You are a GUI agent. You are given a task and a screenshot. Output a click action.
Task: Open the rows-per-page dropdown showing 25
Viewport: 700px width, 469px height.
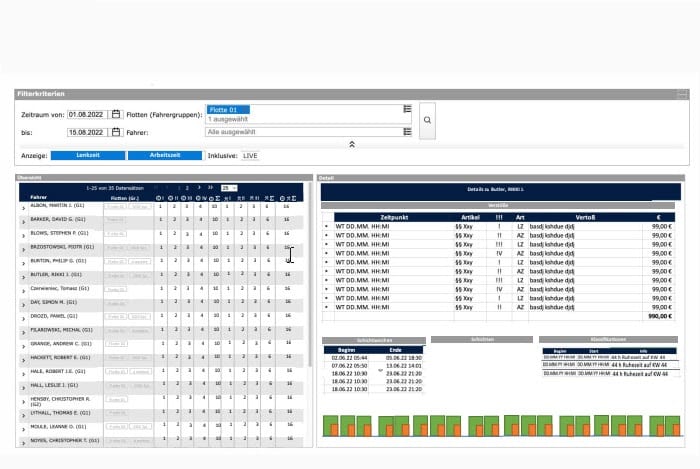(229, 188)
